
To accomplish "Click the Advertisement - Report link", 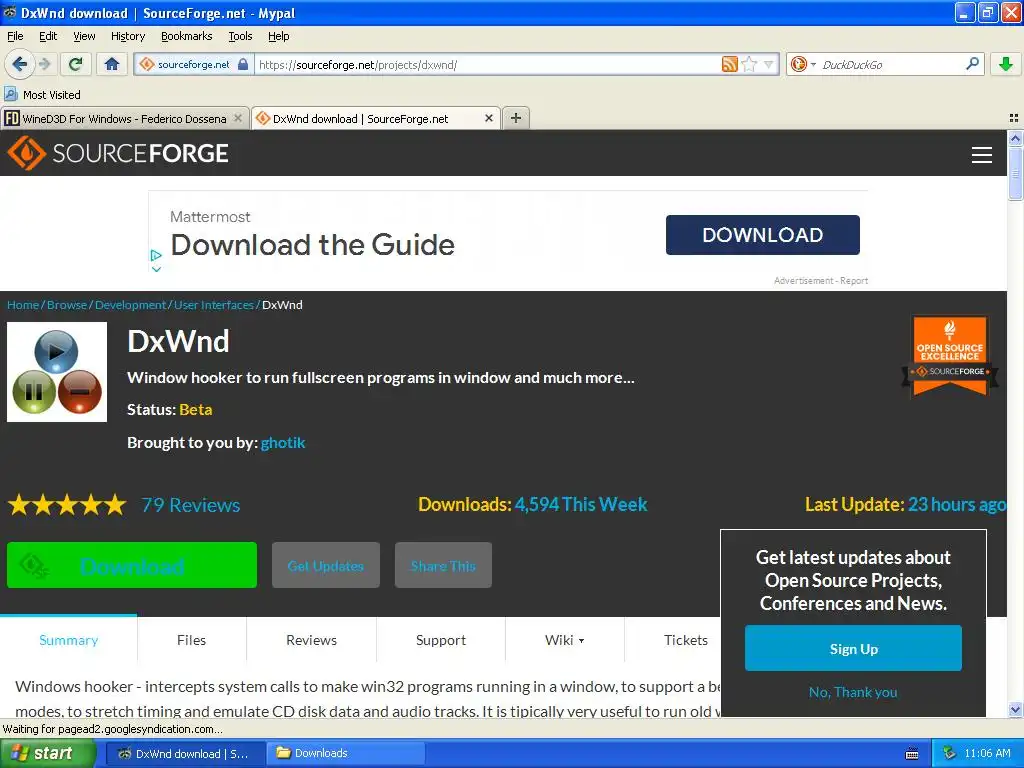I will click(821, 280).
